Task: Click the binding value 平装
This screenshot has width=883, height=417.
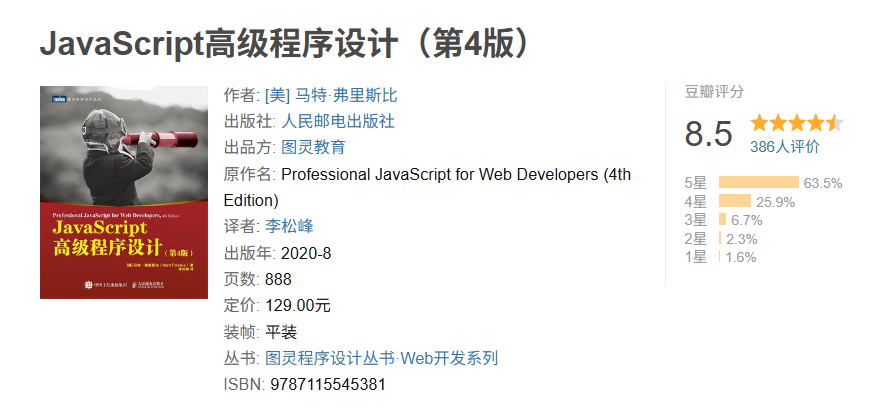Action: [281, 332]
